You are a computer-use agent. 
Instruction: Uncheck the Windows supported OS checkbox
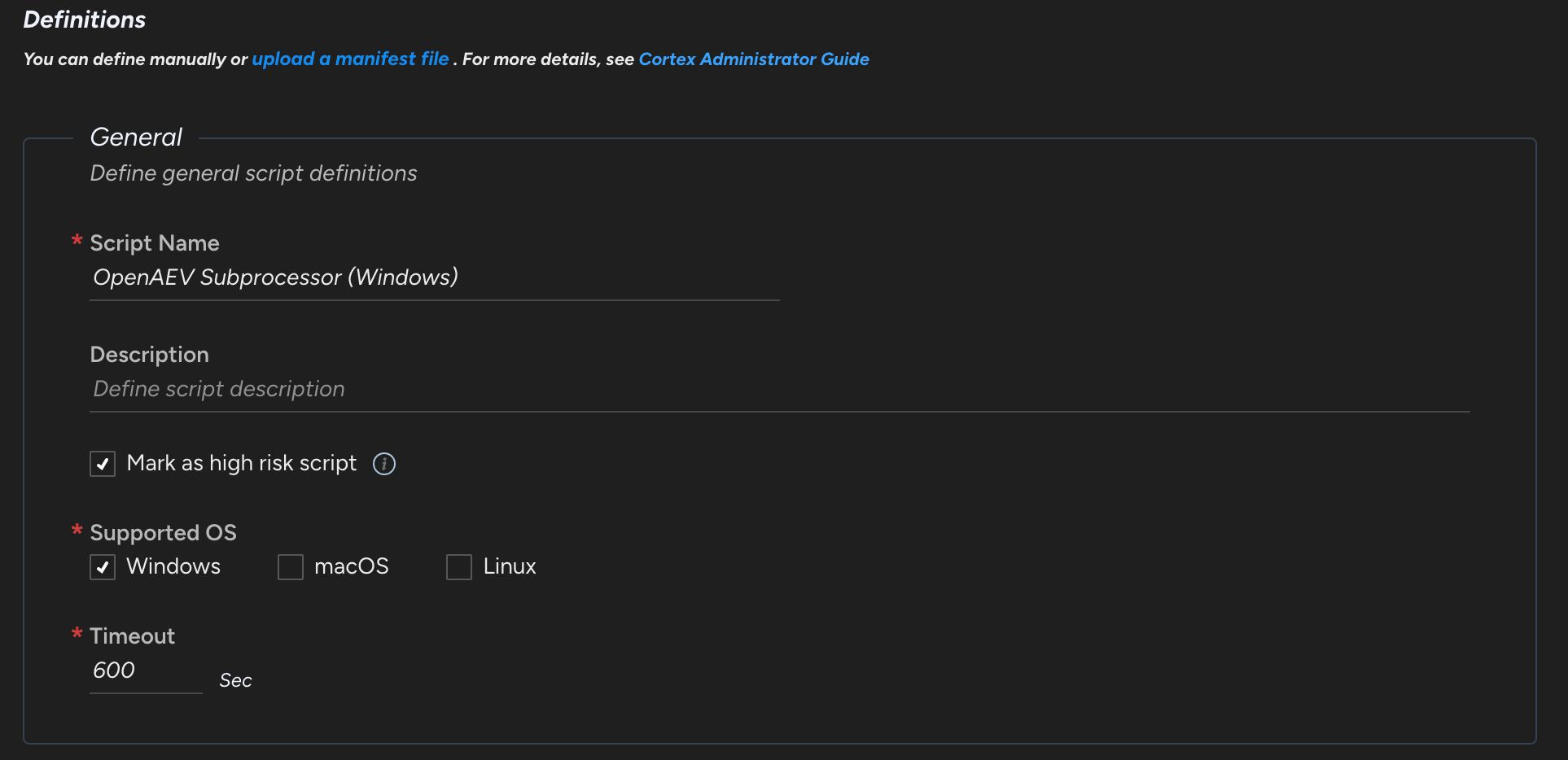(103, 567)
